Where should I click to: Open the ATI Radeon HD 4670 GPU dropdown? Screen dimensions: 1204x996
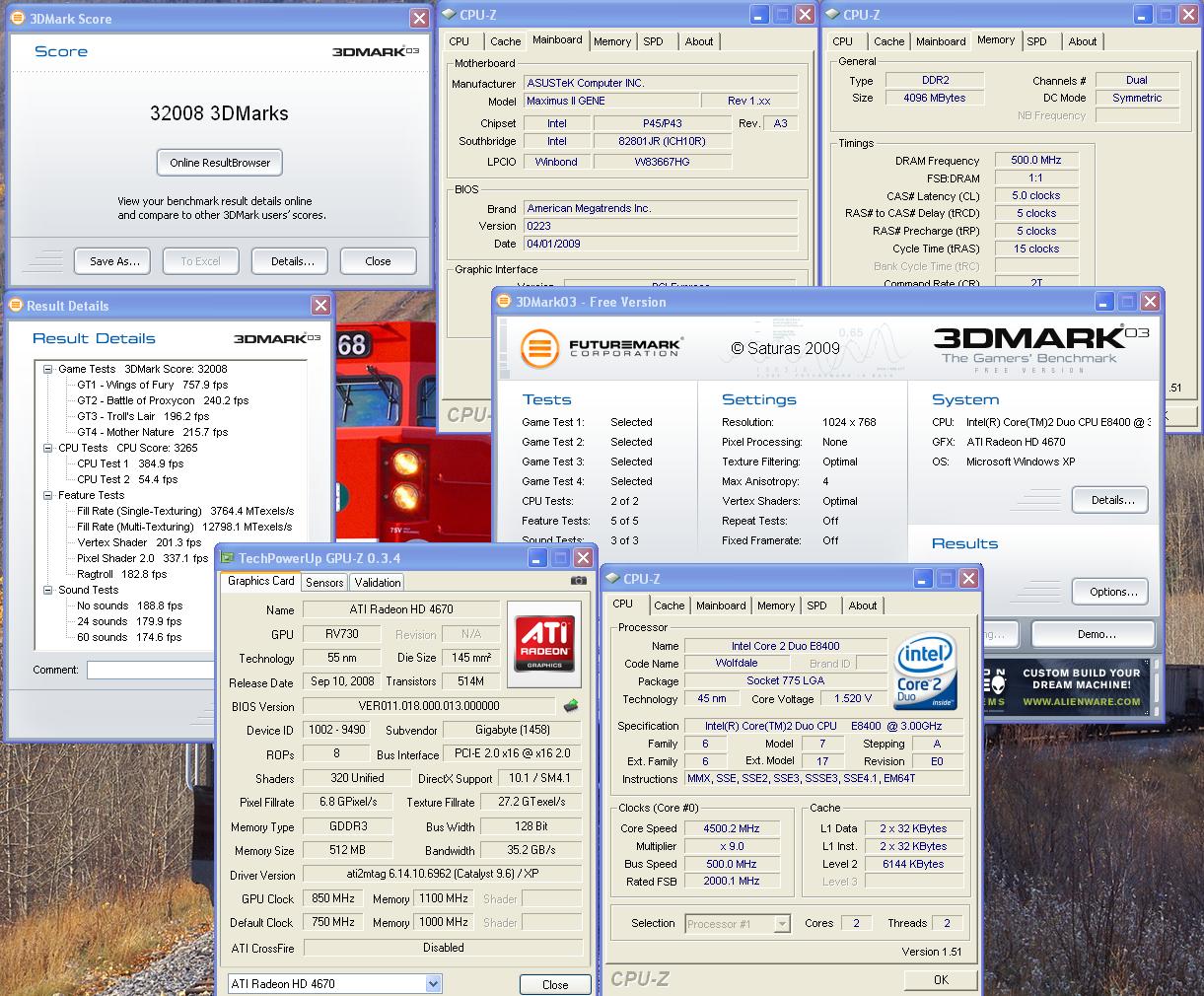[x=433, y=983]
